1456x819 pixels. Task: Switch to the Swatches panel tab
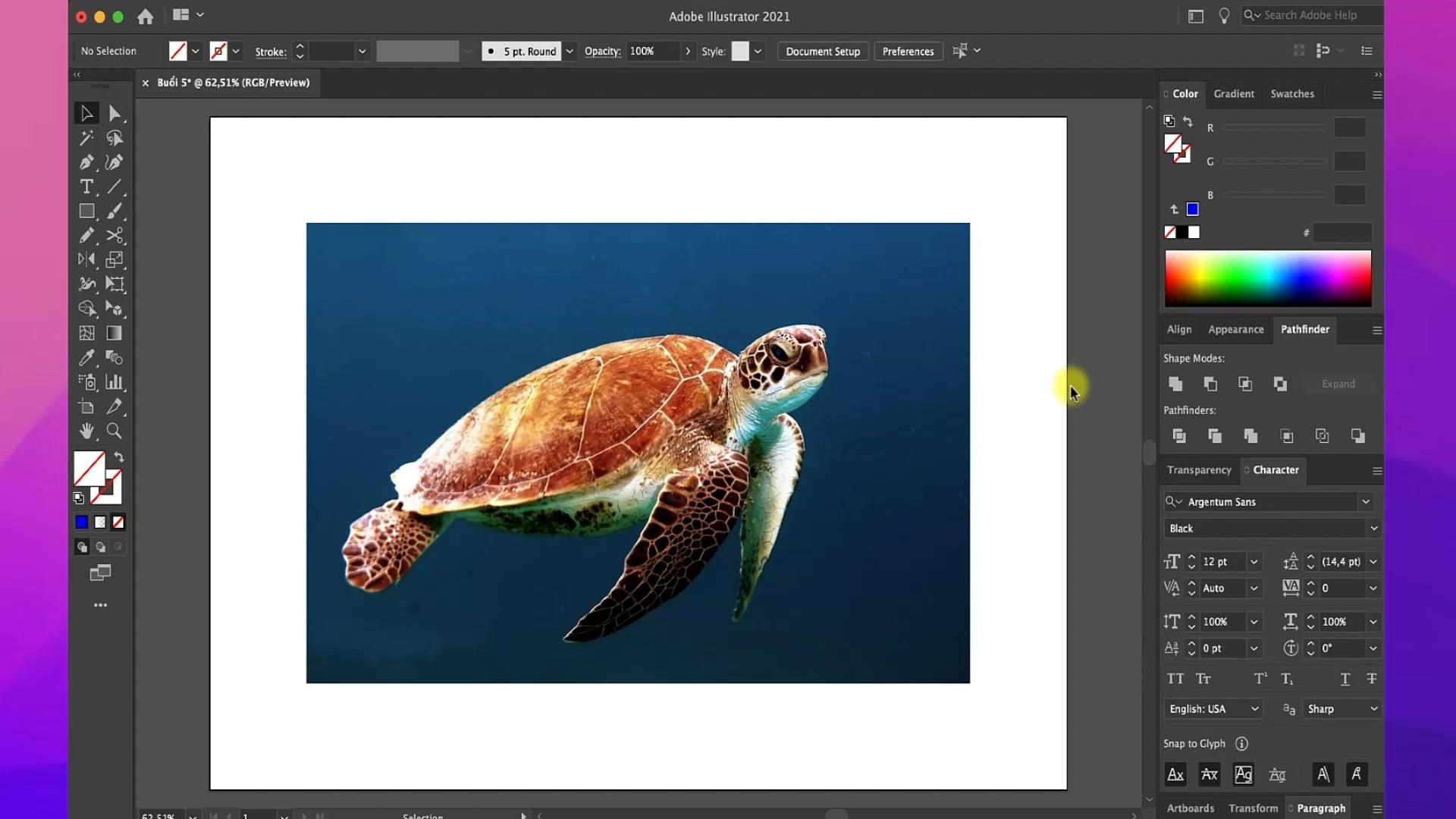[x=1292, y=94]
